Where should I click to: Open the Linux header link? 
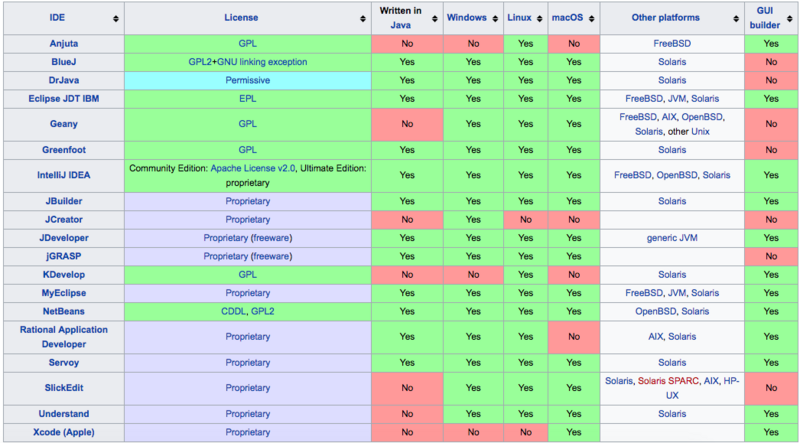click(x=519, y=17)
